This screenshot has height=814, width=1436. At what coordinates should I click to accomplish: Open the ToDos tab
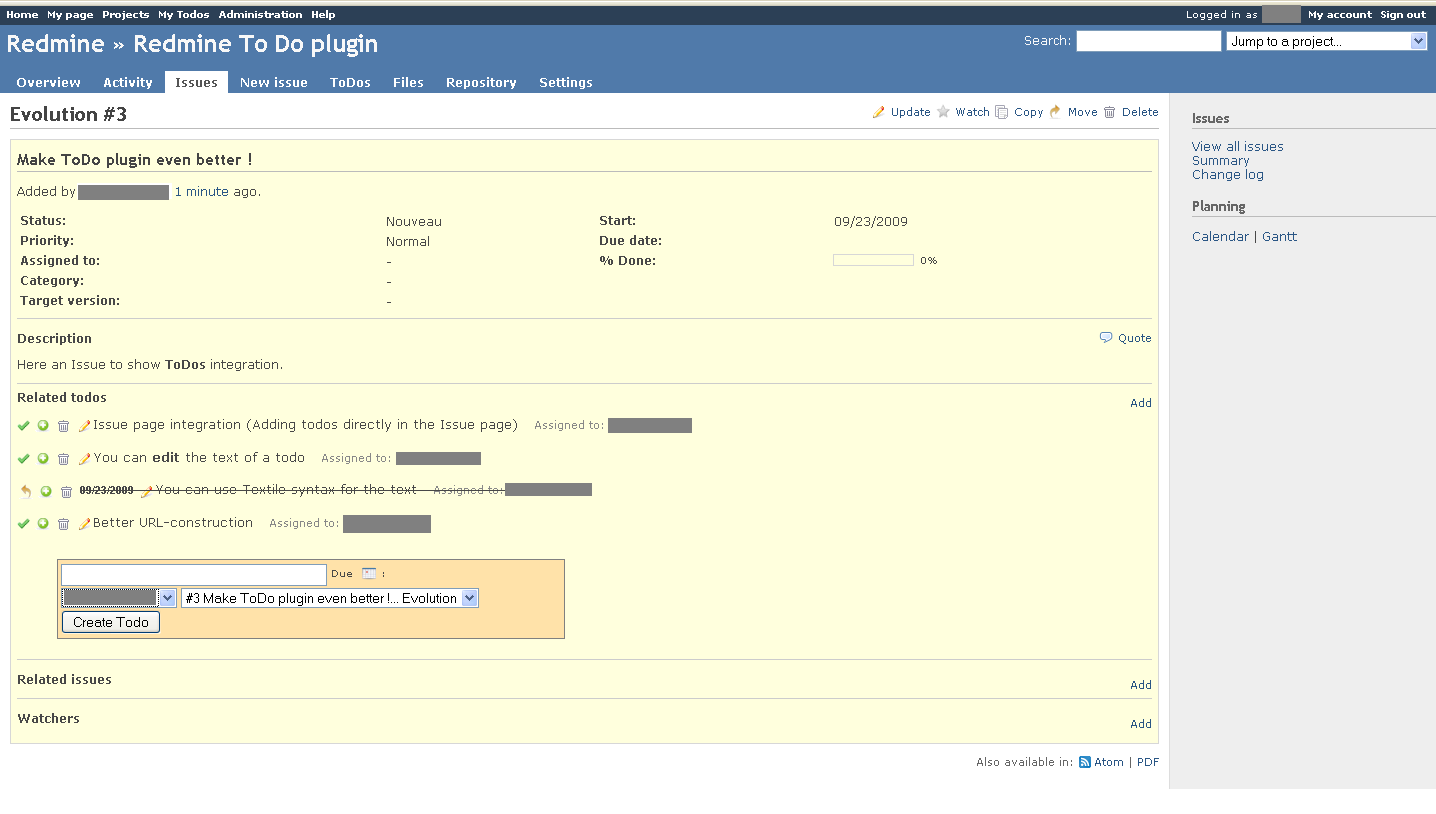click(x=351, y=82)
